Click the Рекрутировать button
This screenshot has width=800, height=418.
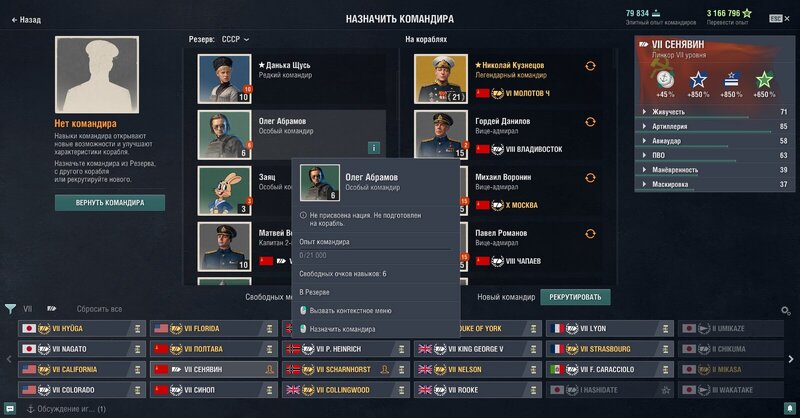(575, 297)
